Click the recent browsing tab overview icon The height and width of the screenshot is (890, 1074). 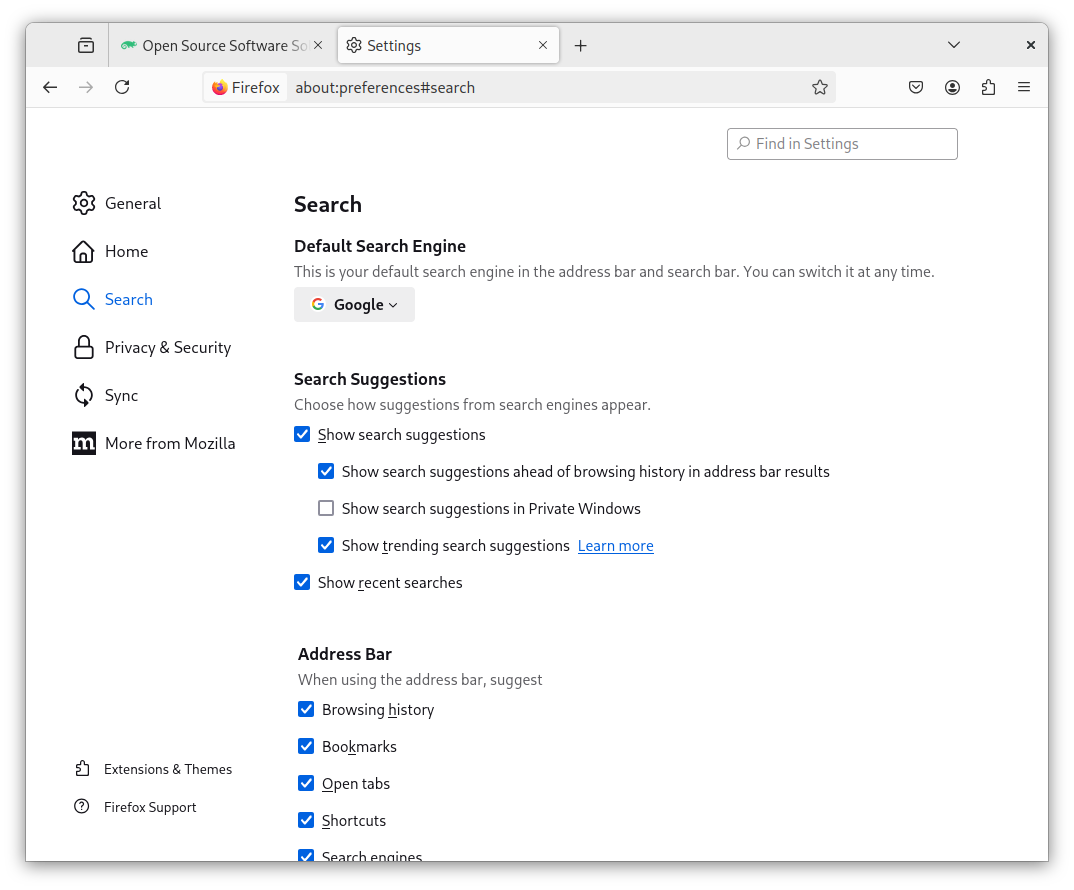point(86,45)
